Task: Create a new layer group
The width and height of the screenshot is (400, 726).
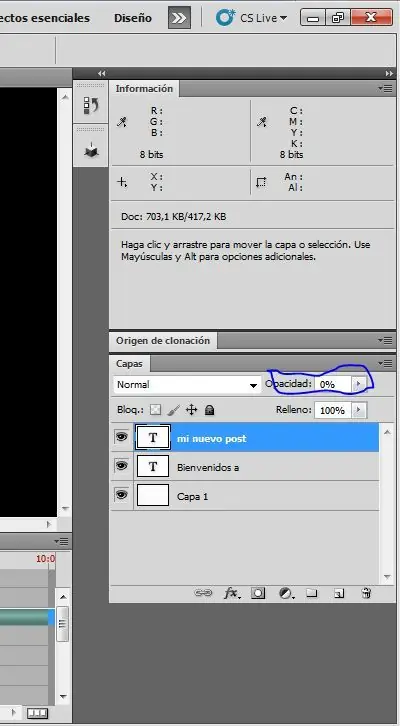Action: tap(312, 593)
